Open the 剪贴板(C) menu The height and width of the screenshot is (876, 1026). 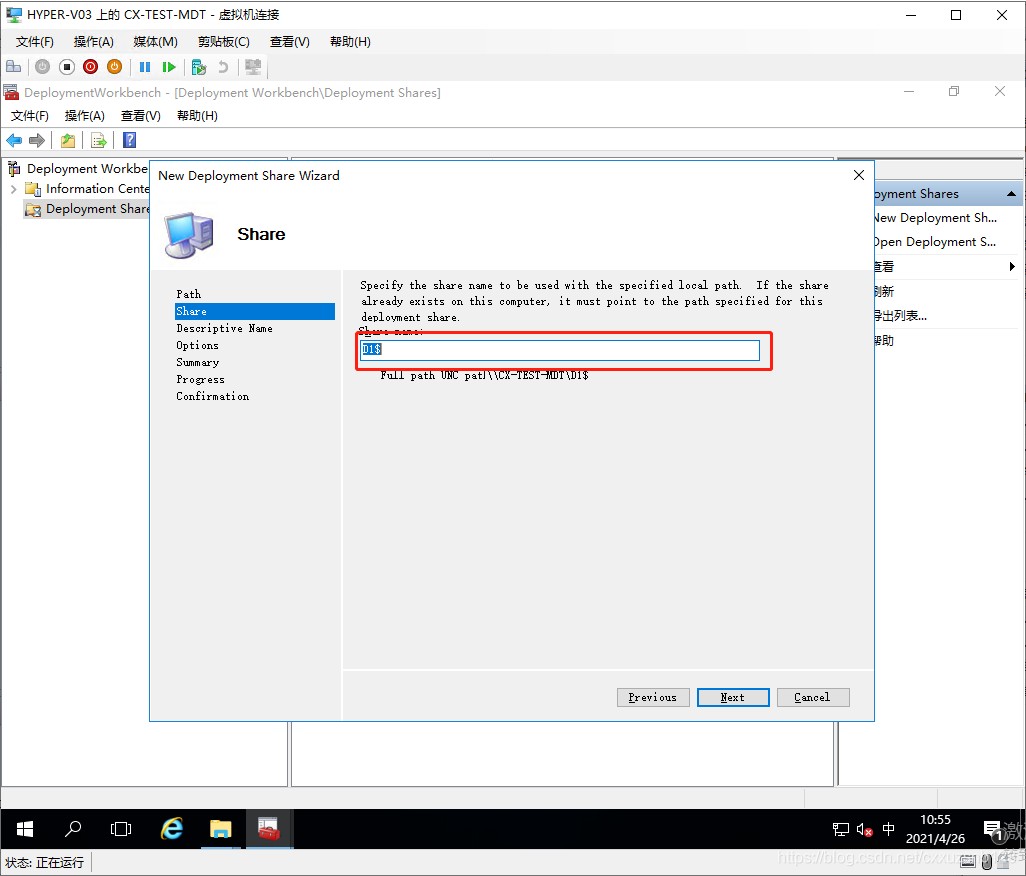[x=224, y=42]
